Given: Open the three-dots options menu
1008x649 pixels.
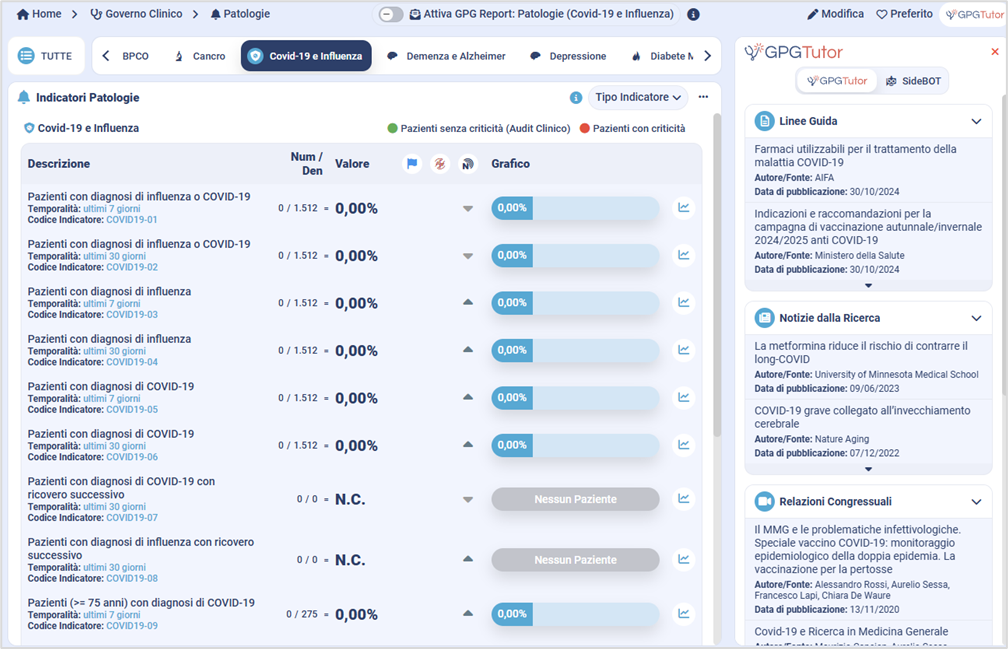Looking at the screenshot, I should click(703, 97).
